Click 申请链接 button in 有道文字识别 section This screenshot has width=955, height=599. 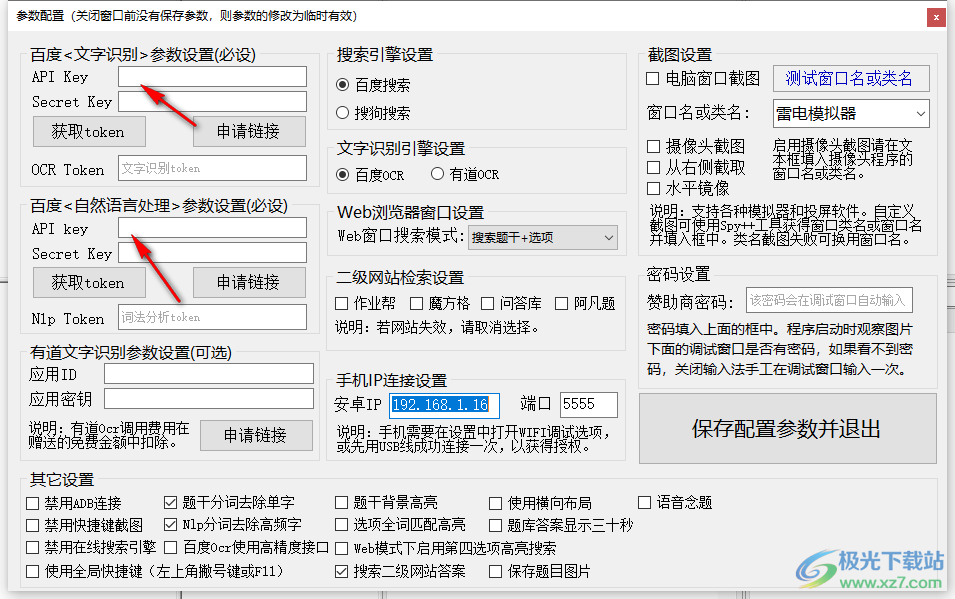(x=256, y=435)
